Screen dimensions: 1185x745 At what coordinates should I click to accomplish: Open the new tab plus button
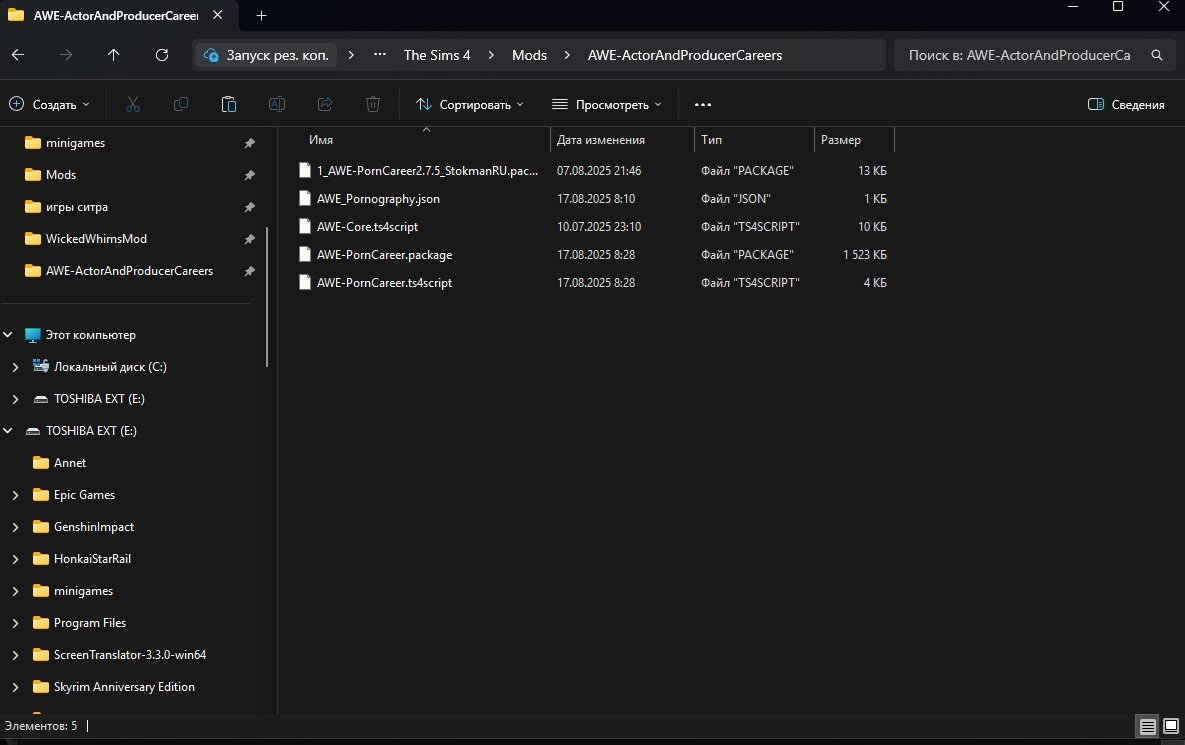point(261,15)
